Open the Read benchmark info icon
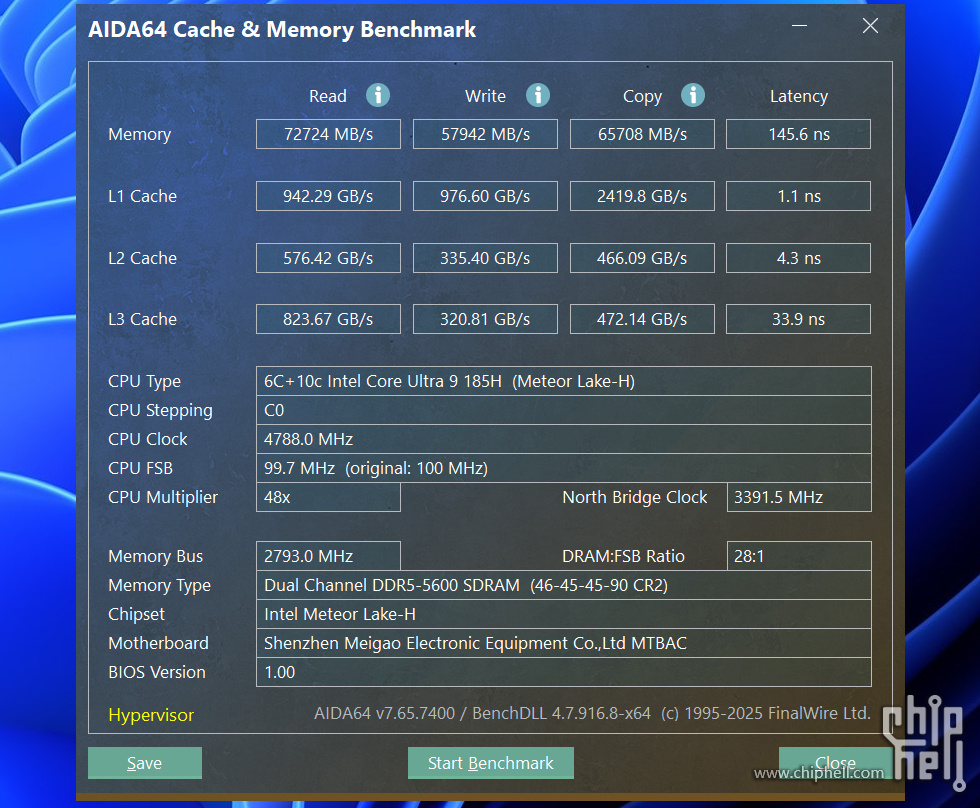This screenshot has height=808, width=980. click(378, 96)
